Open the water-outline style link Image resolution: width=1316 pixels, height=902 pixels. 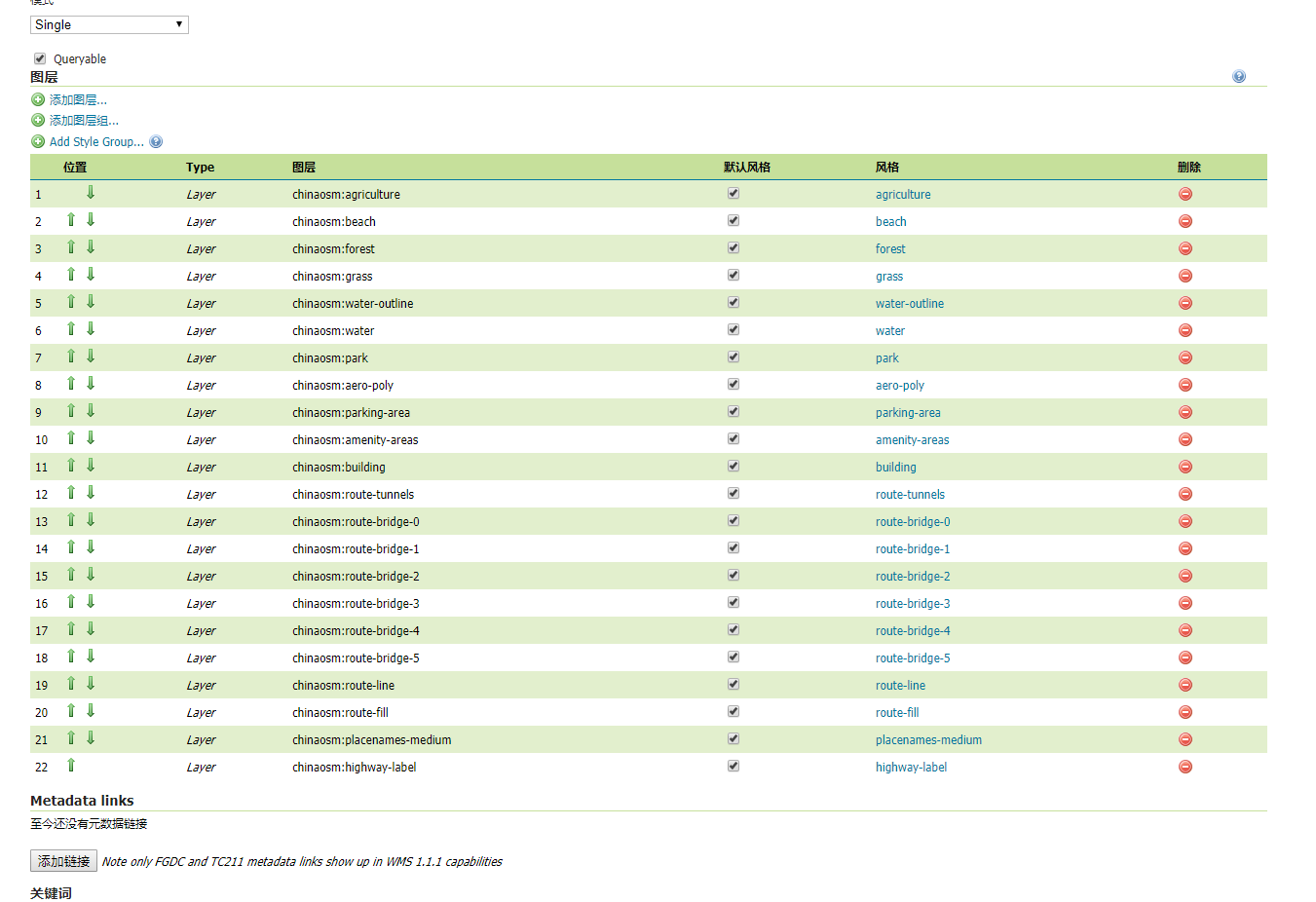[x=910, y=303]
